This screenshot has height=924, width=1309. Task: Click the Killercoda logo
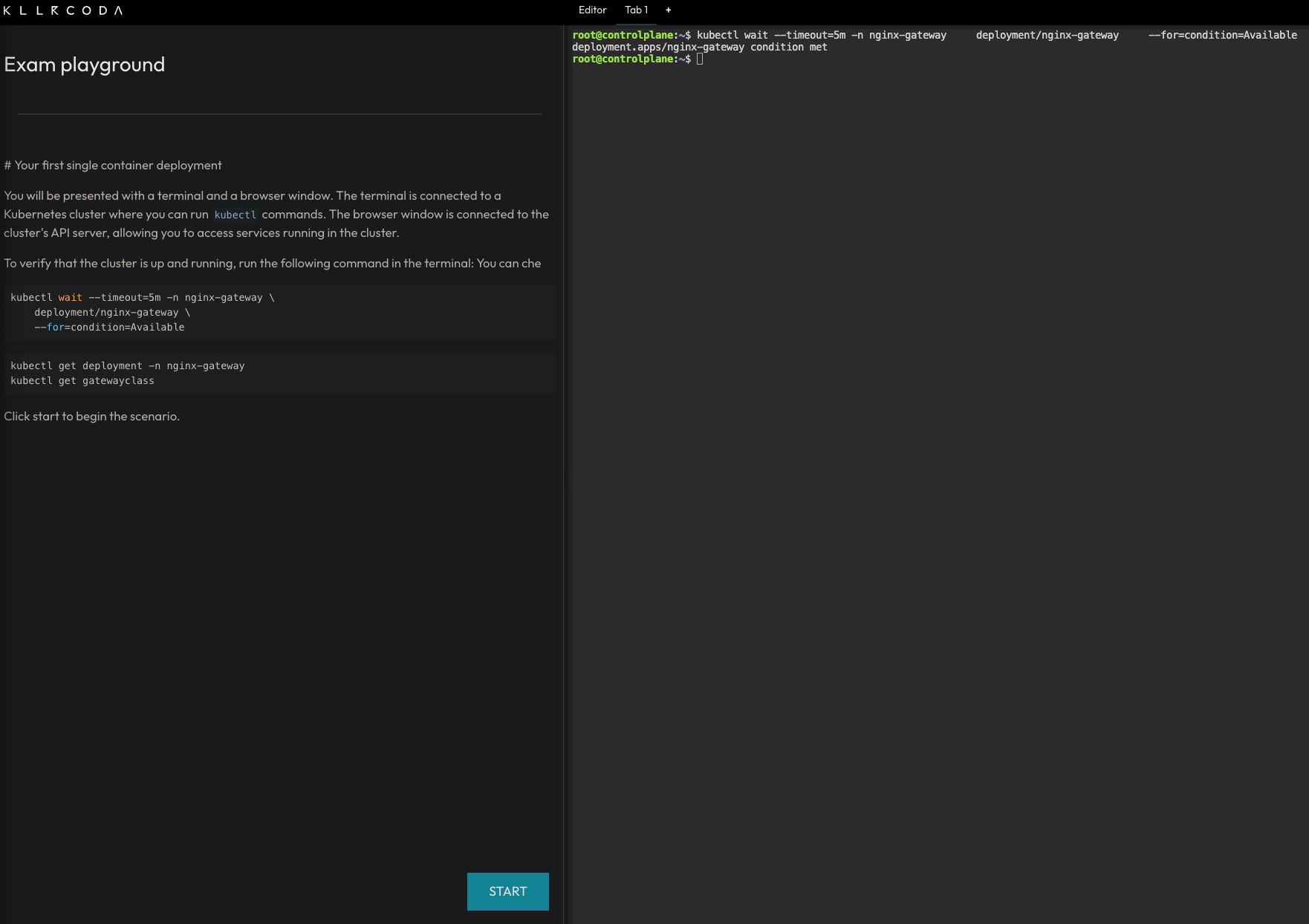[x=63, y=10]
